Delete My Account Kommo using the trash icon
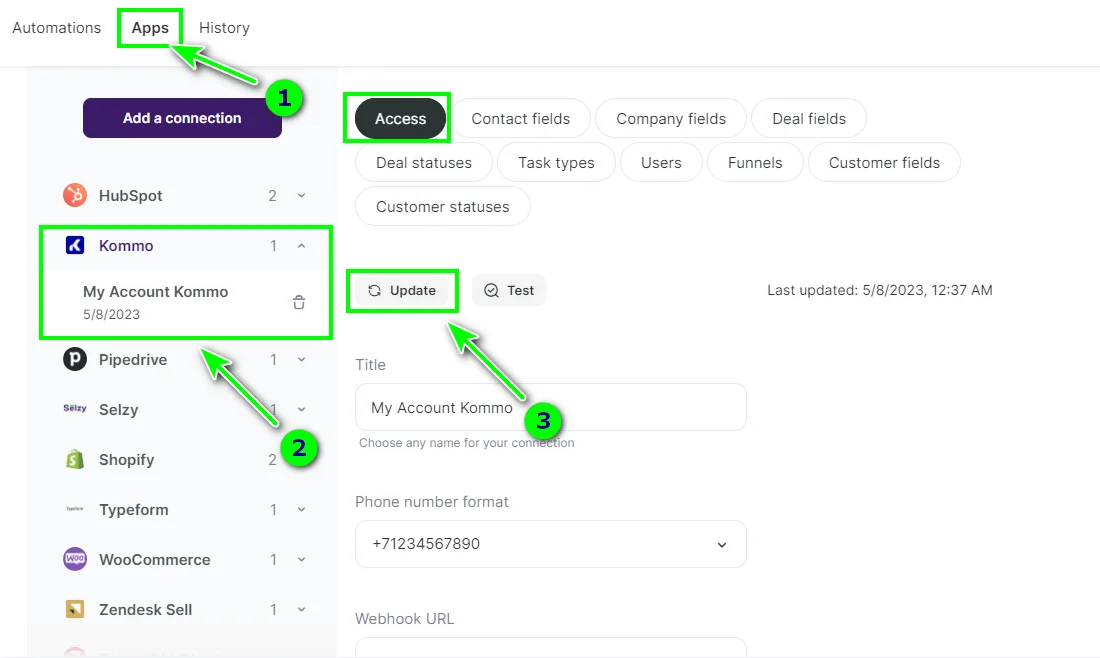Image resolution: width=1100 pixels, height=658 pixels. pyautogui.click(x=298, y=301)
